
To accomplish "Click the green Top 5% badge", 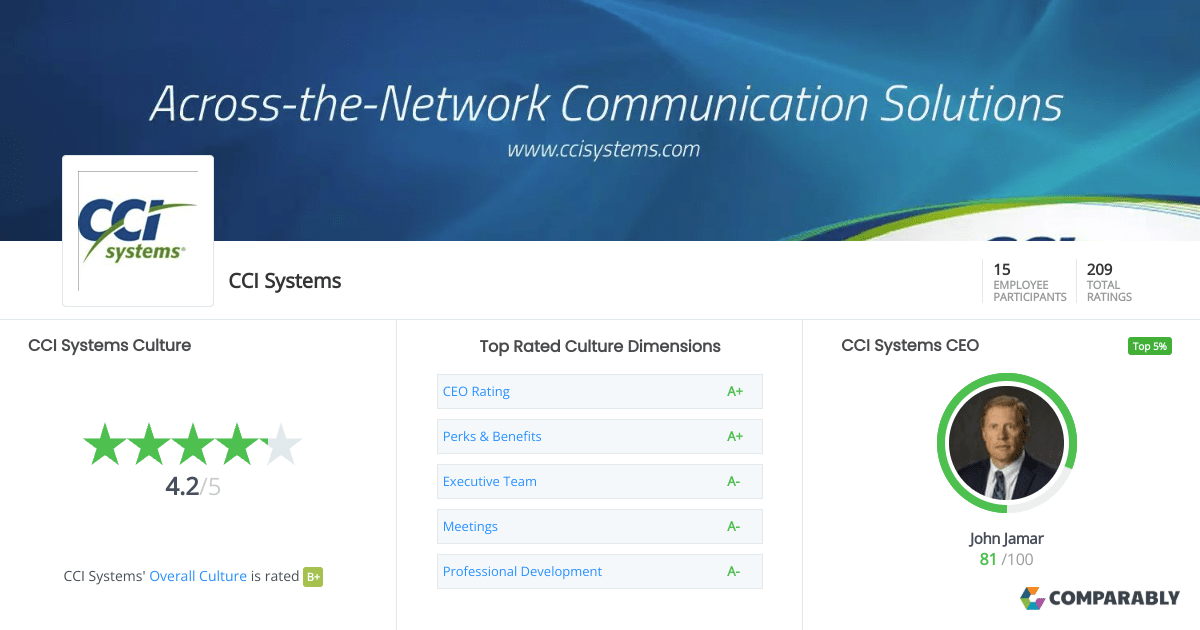I will [1149, 345].
